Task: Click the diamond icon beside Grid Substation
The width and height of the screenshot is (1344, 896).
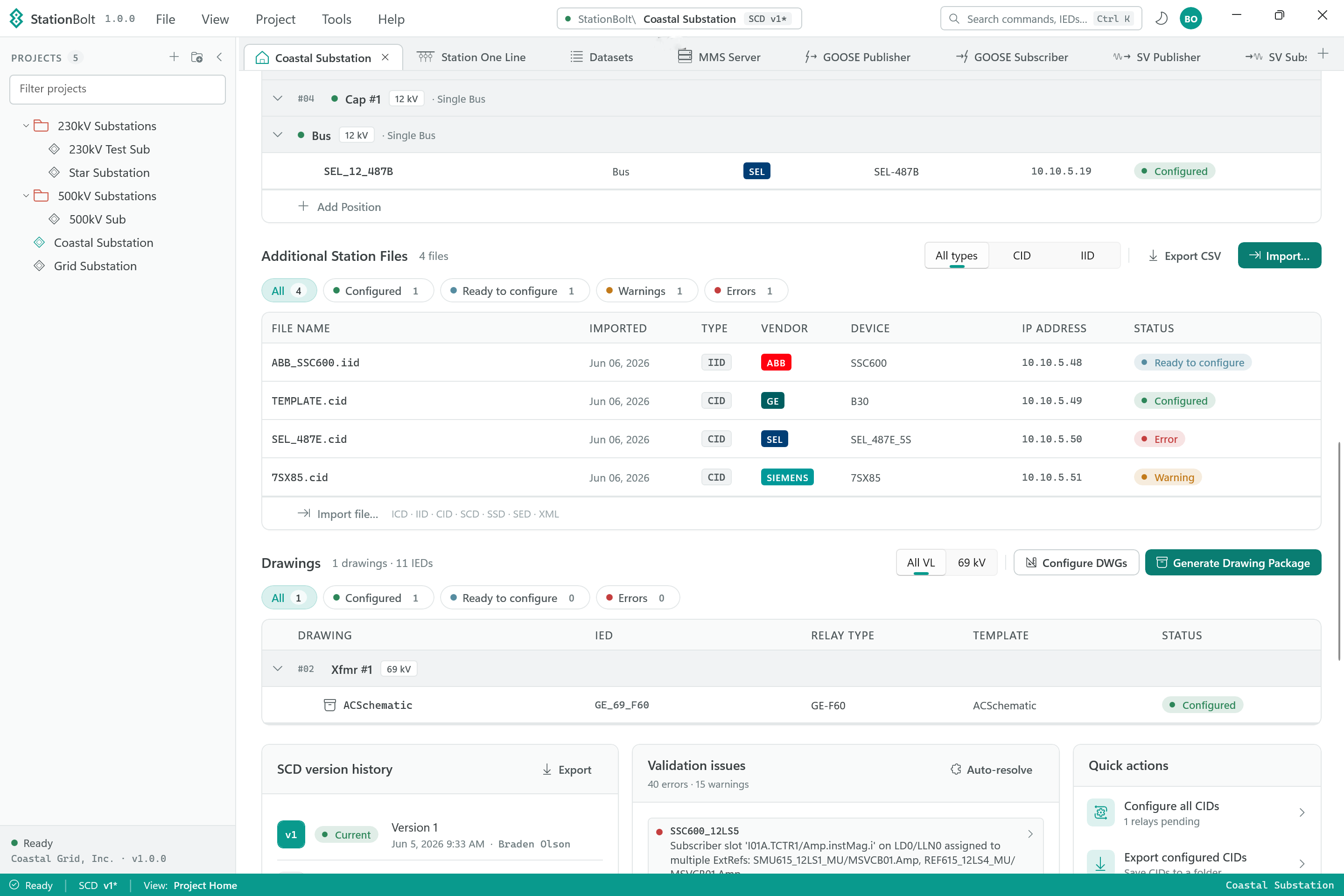Action: 39,266
